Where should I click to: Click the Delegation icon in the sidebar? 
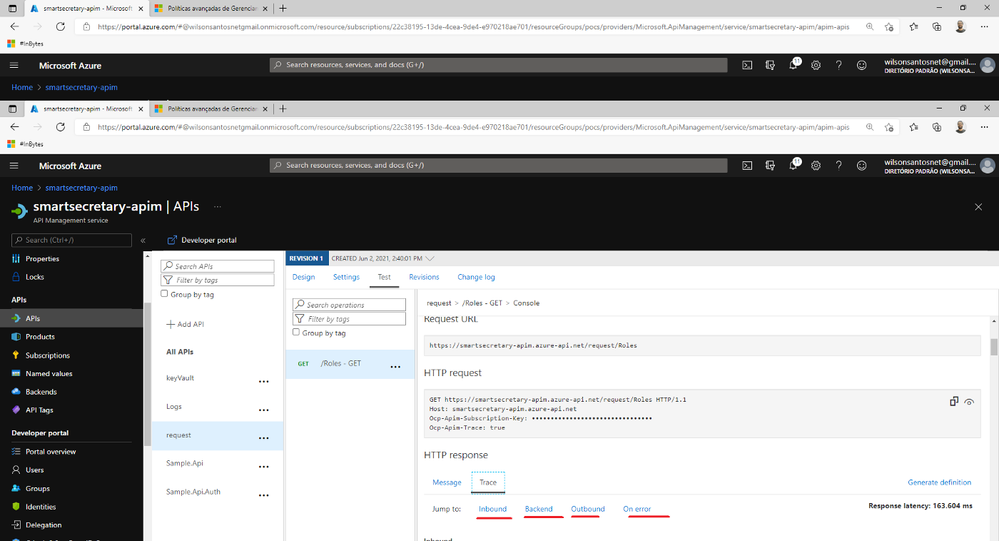pos(16,524)
